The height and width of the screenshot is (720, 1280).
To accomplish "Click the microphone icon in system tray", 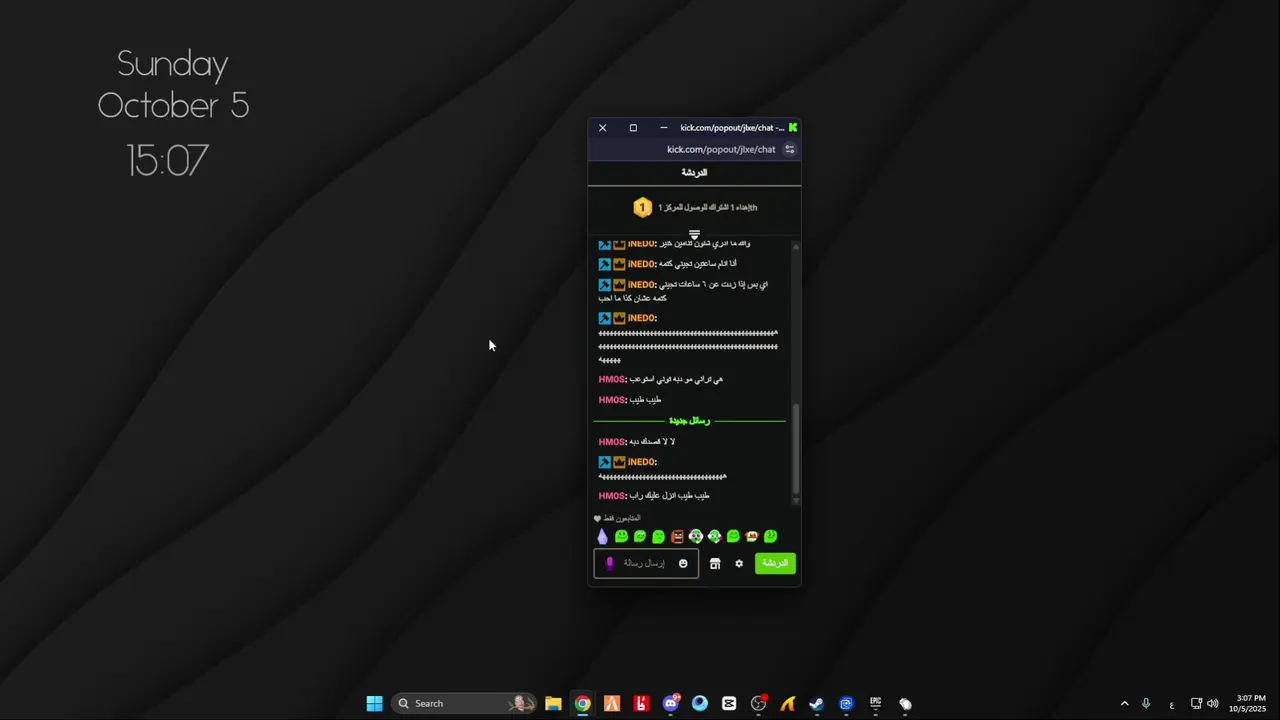I will click(1146, 703).
